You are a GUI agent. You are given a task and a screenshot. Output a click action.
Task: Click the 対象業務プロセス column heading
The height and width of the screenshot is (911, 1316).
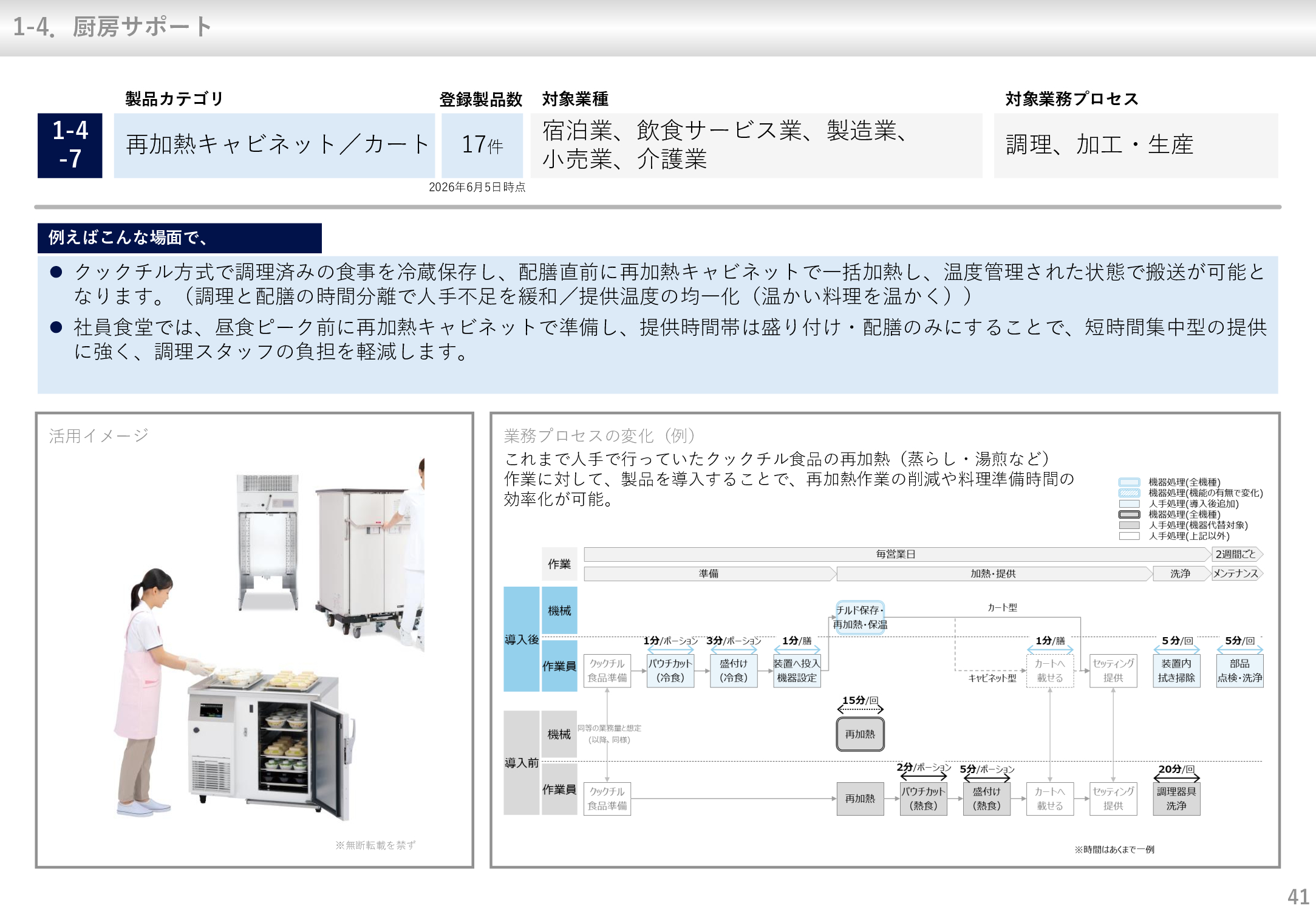point(1071,98)
